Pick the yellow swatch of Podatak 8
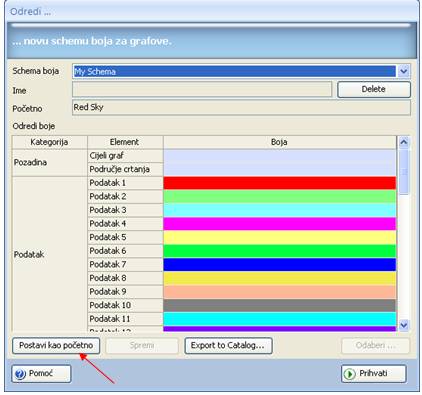This screenshot has height=395, width=422. click(x=280, y=278)
